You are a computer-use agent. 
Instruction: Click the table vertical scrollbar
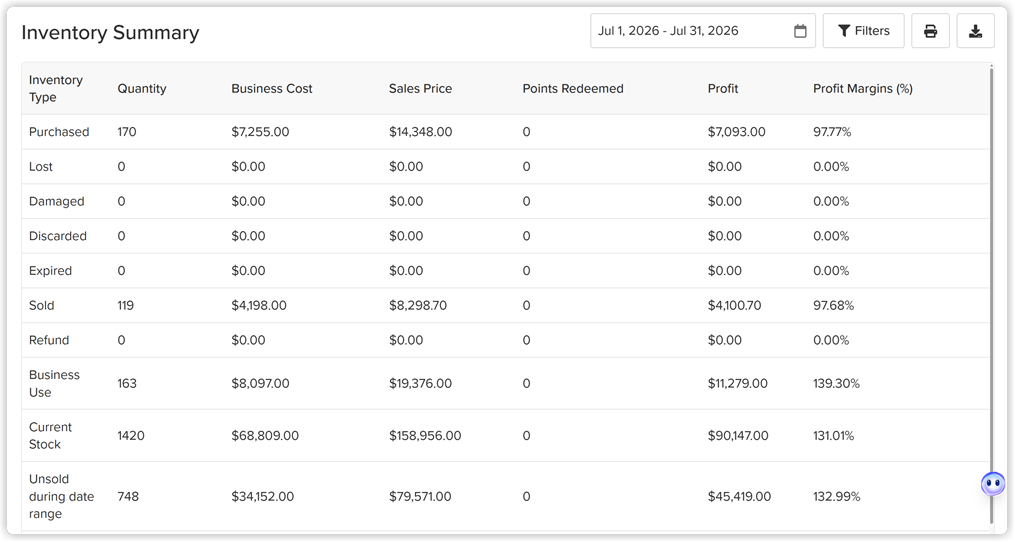pos(991,295)
